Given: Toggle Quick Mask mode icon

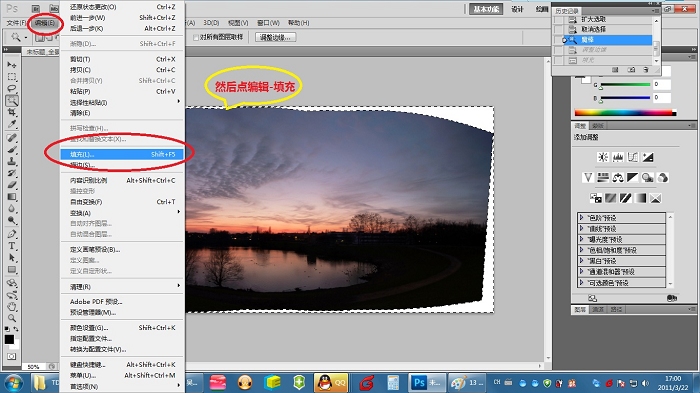Looking at the screenshot, I should click(11, 356).
